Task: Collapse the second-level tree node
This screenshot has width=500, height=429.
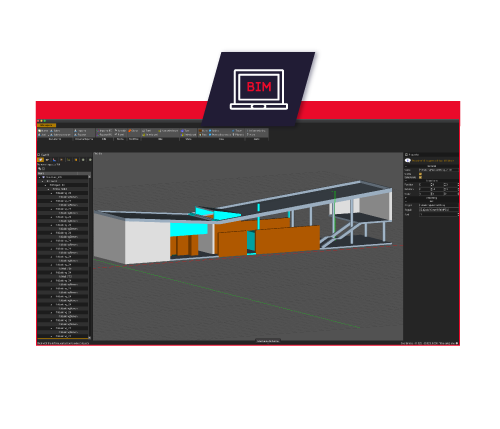Action: click(x=43, y=181)
